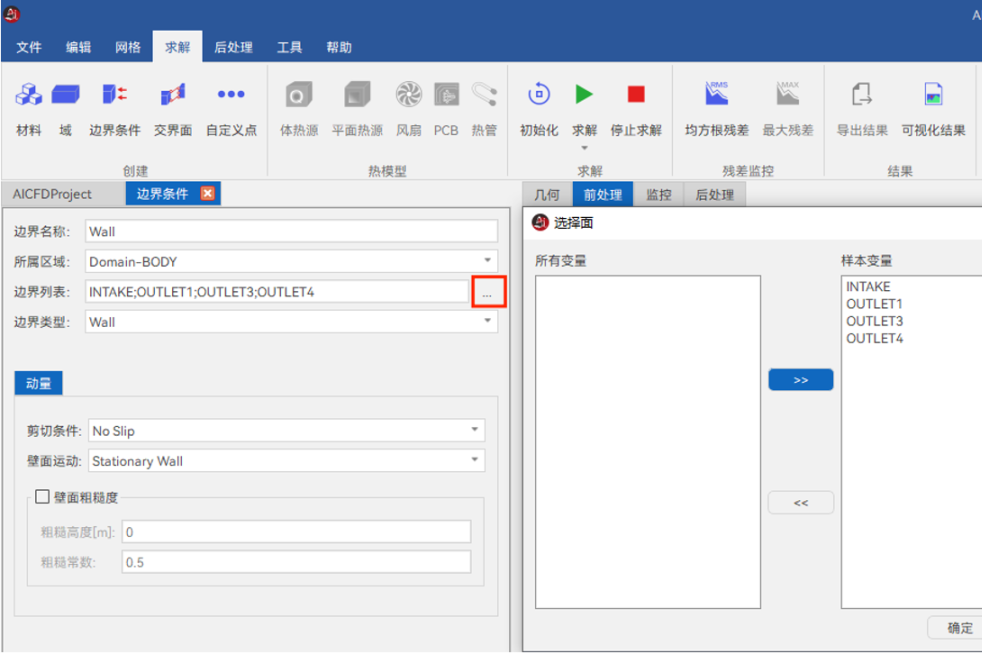Switch to the 监控 panel tab
This screenshot has width=982, height=653.
[658, 195]
